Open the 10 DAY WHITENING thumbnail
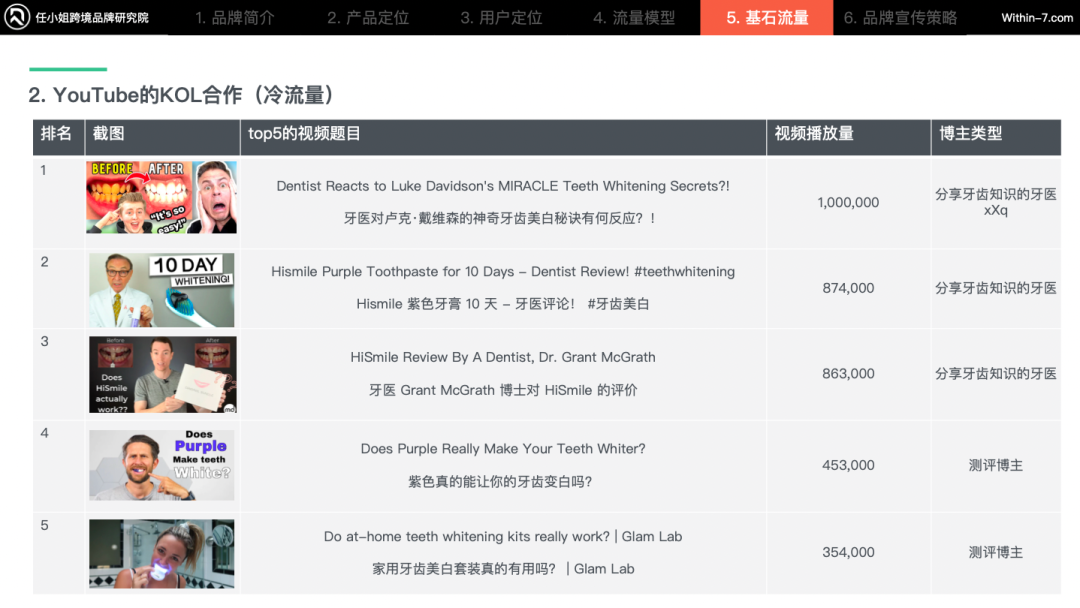The height and width of the screenshot is (608, 1080). pyautogui.click(x=161, y=290)
